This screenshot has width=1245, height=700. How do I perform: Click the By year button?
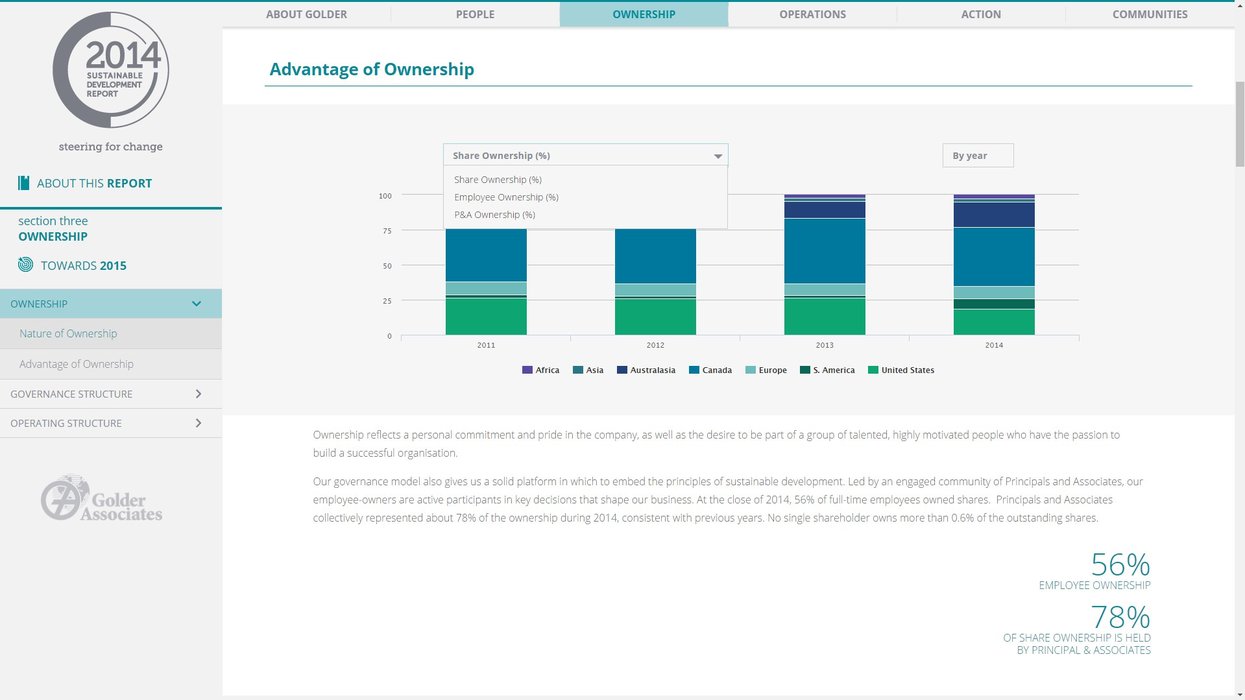pos(977,156)
